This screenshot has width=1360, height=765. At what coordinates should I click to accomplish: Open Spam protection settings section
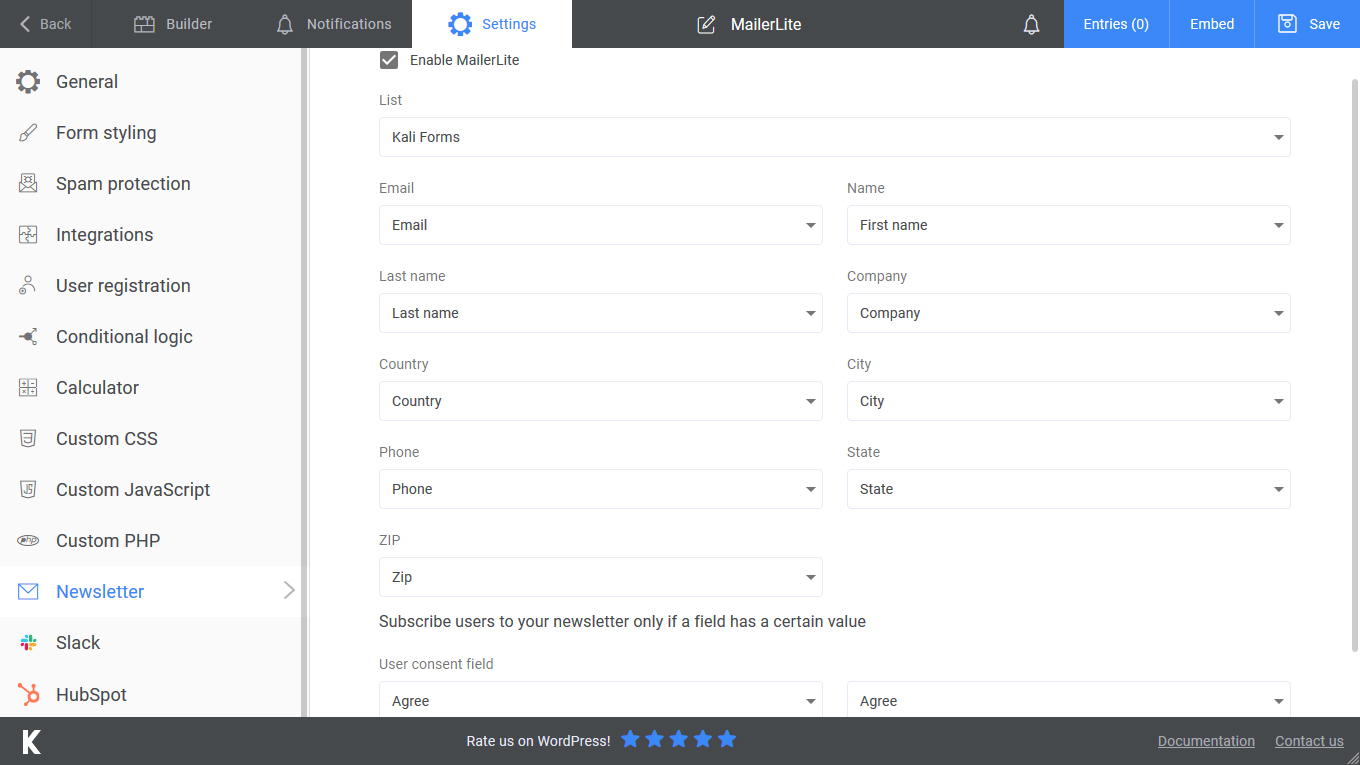pos(150,184)
